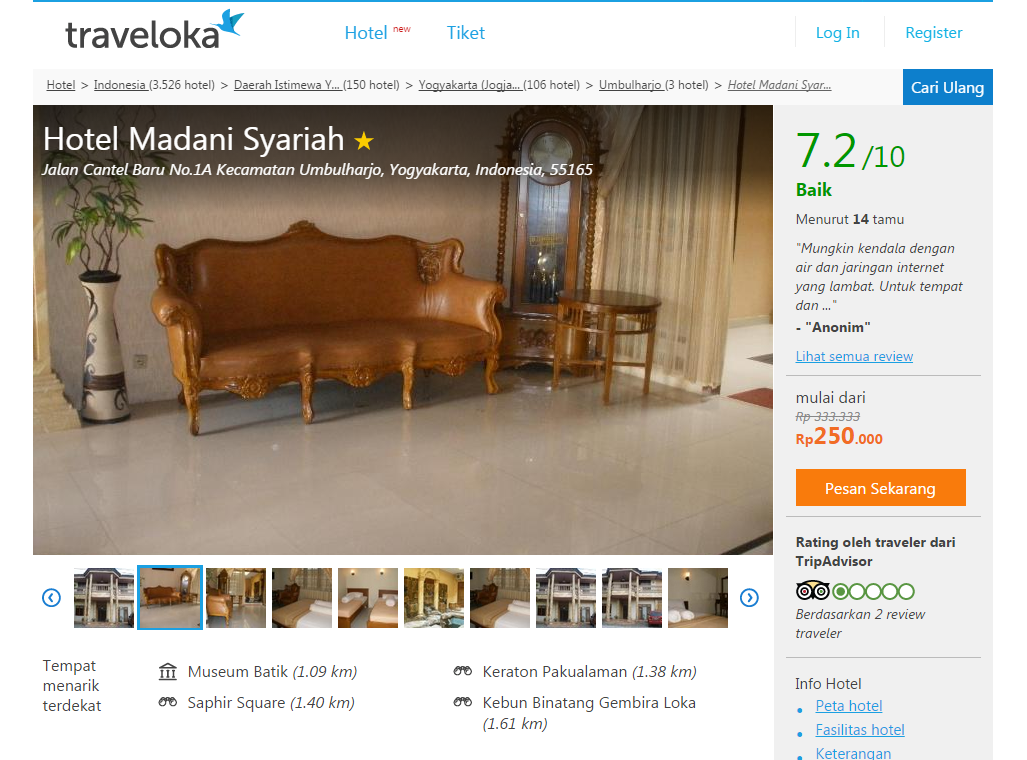Go to Yogyakarta breadcrumb link
This screenshot has height=760, width=1027.
[x=470, y=85]
